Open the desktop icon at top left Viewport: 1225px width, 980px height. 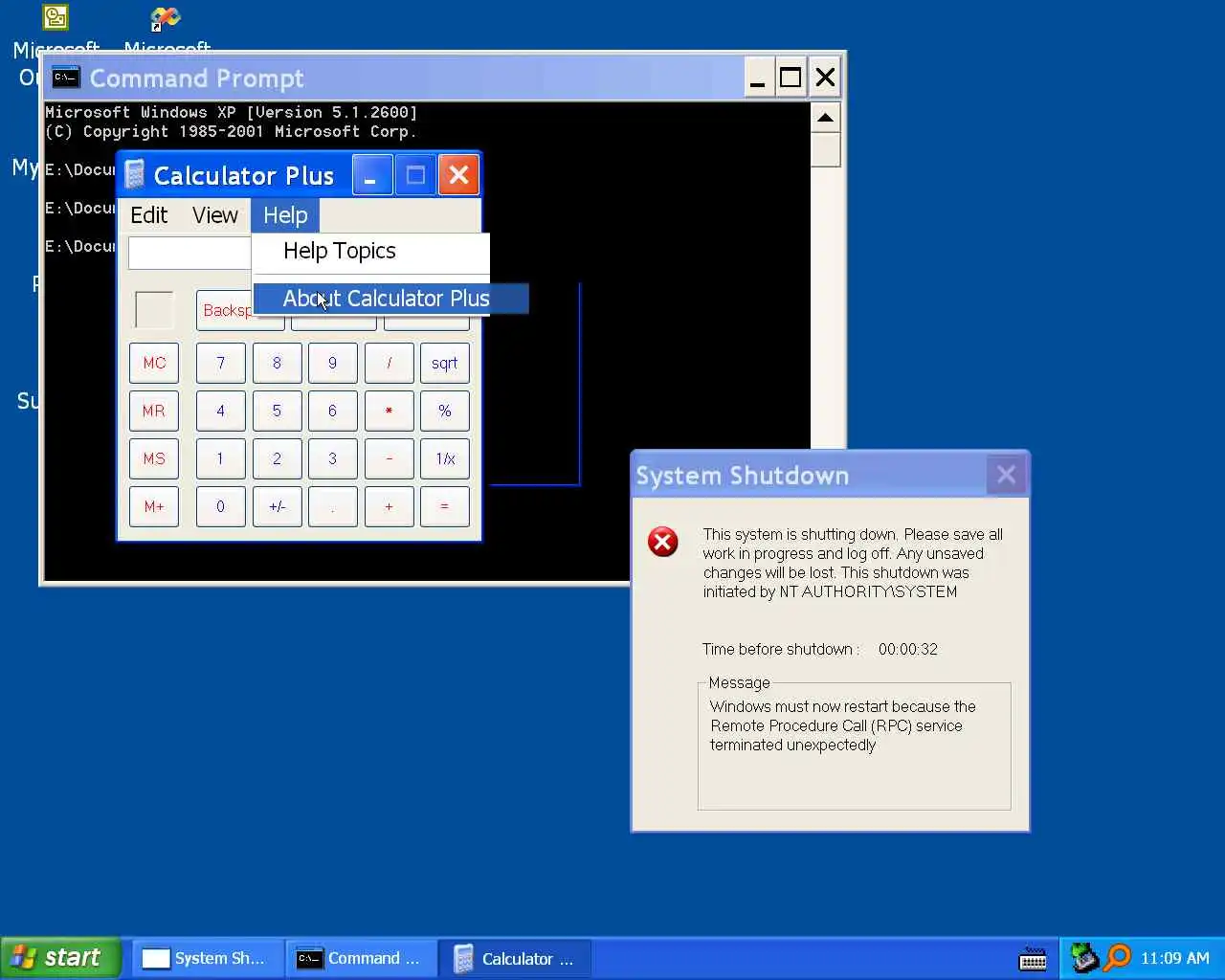click(56, 17)
